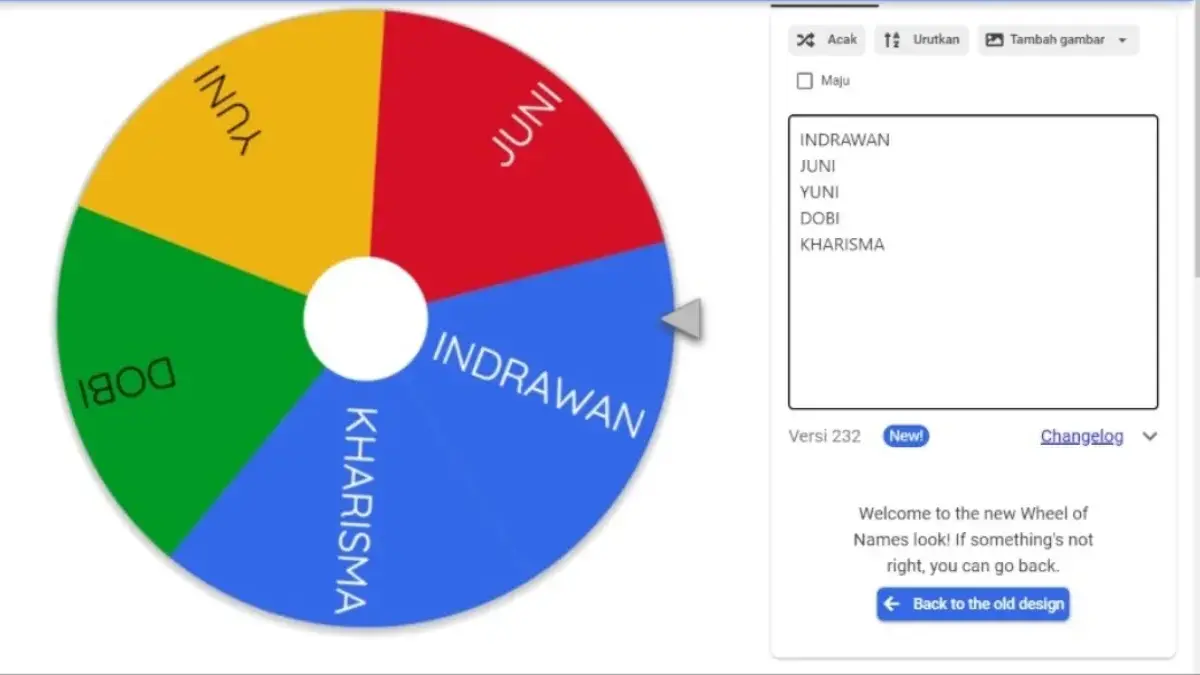Open the Changelog link
Image resolution: width=1200 pixels, height=675 pixels.
(1081, 436)
